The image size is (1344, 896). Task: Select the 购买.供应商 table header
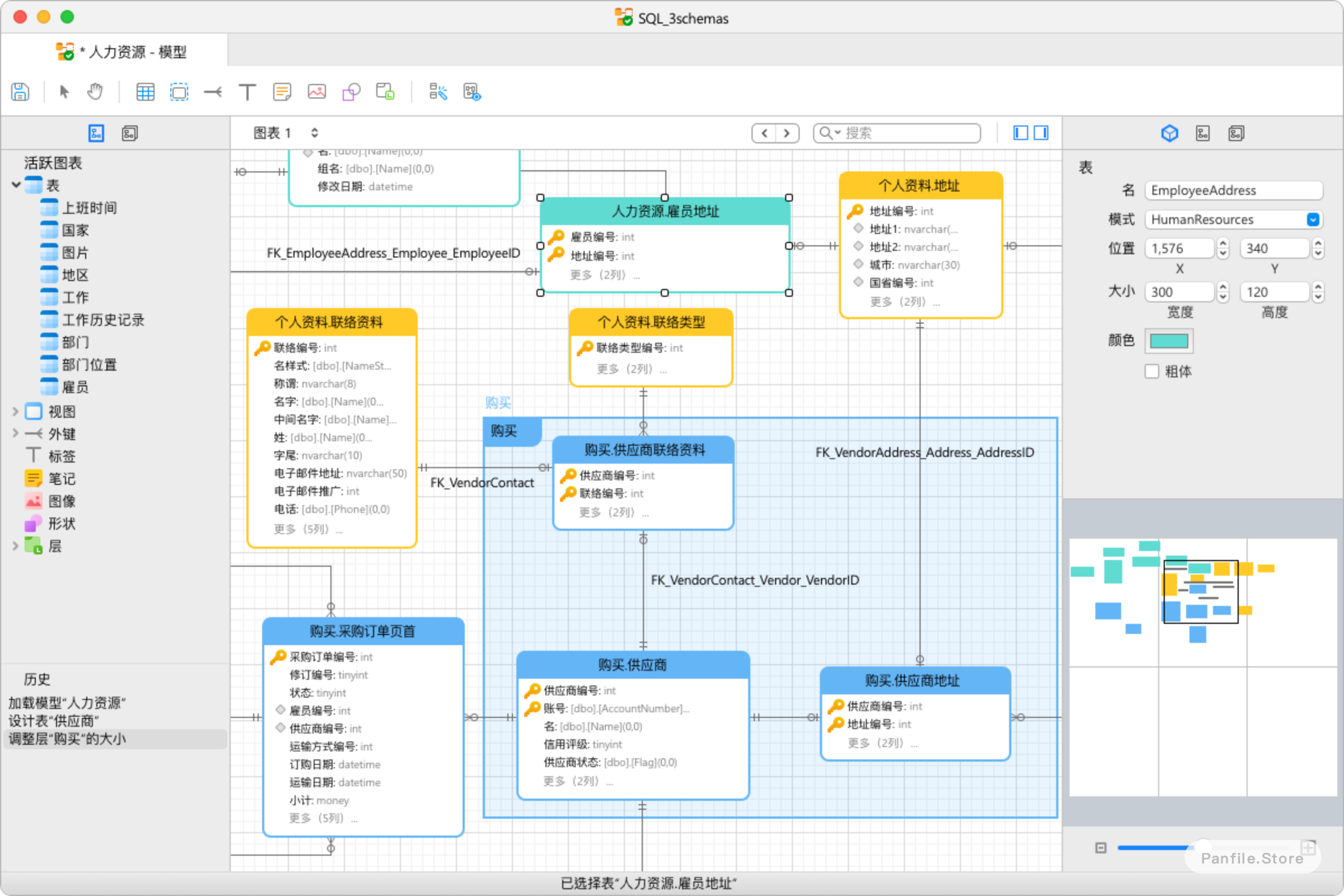coord(633,665)
